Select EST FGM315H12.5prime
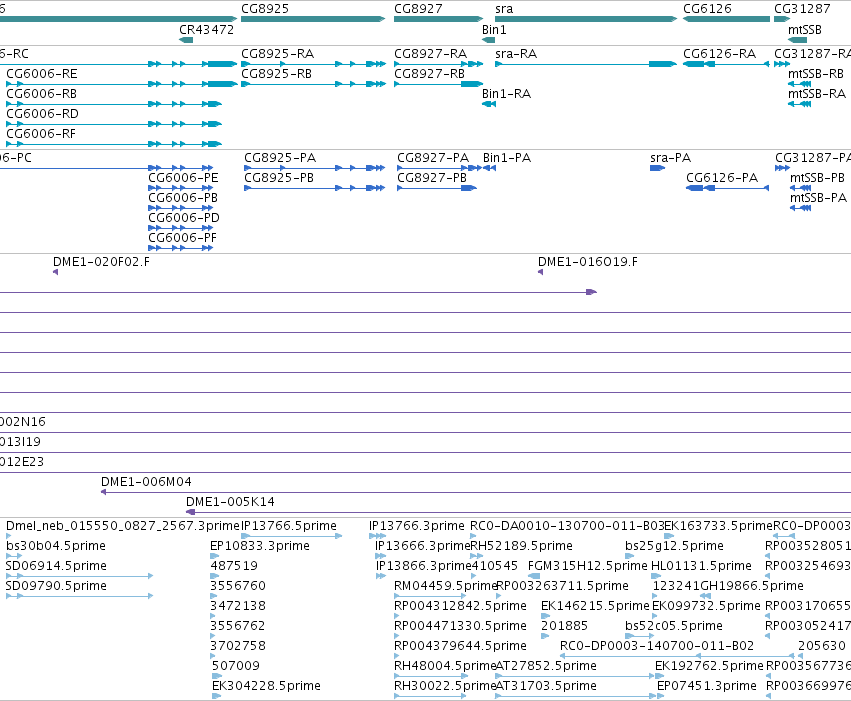Screen dimensions: 851x701 [588, 566]
